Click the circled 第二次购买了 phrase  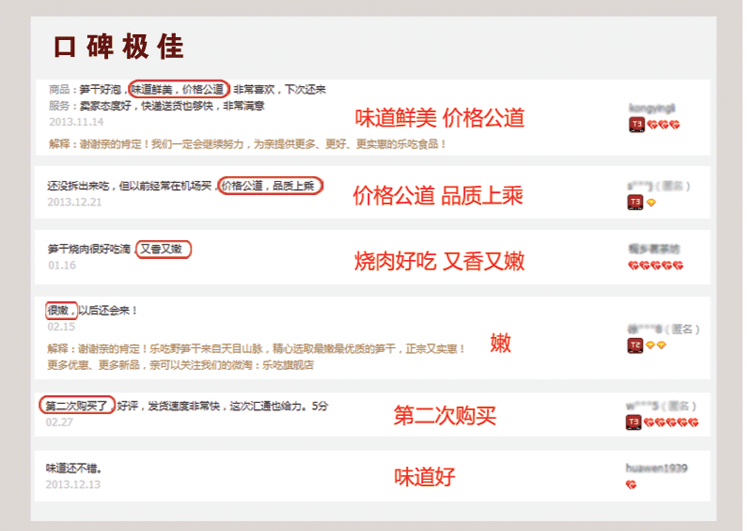pyautogui.click(x=77, y=406)
